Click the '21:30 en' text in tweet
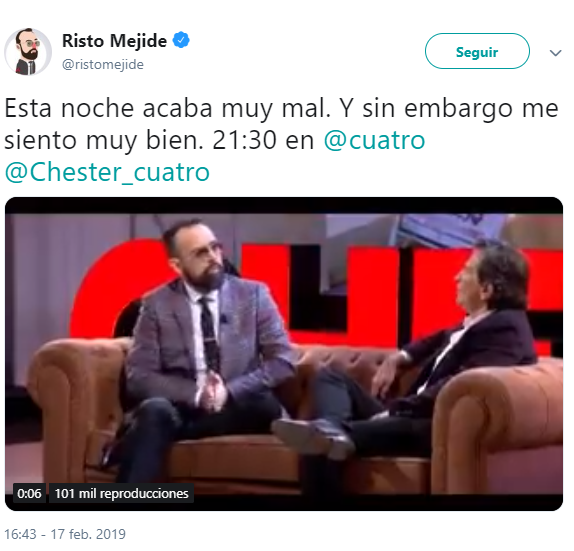 [263, 140]
